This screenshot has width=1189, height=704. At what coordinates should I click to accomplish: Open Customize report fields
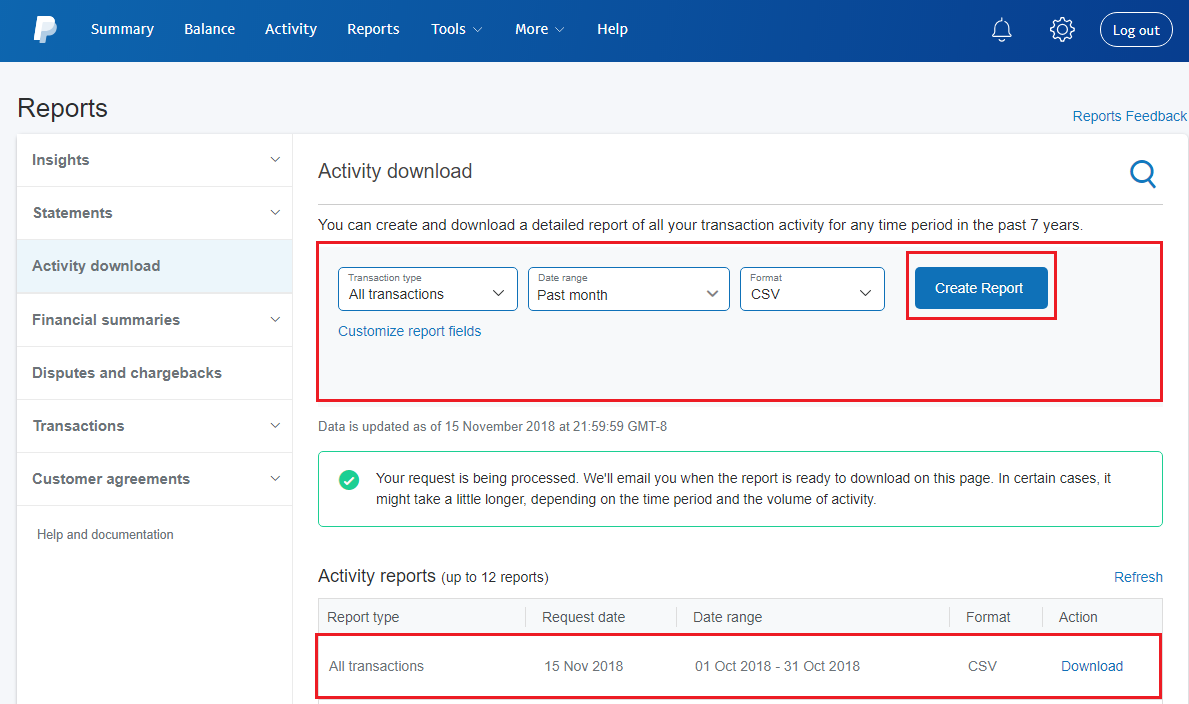(x=410, y=330)
